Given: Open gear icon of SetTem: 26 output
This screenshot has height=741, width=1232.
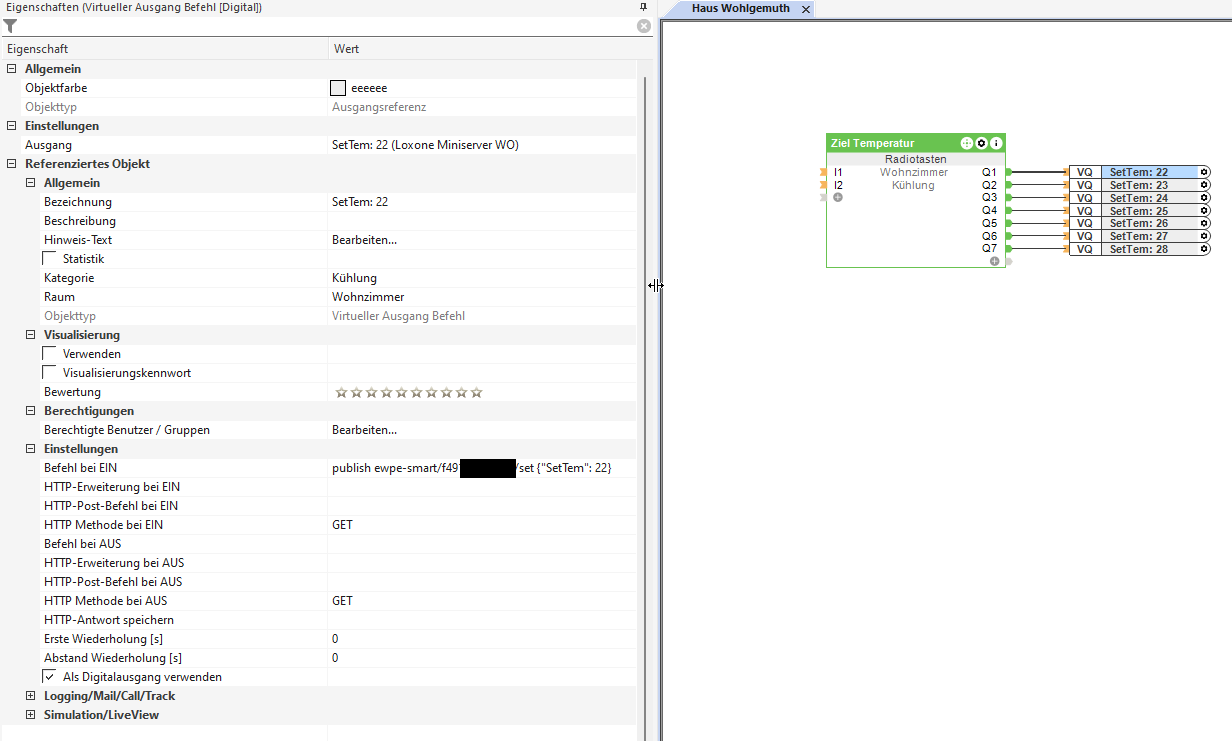Looking at the screenshot, I should (1204, 223).
